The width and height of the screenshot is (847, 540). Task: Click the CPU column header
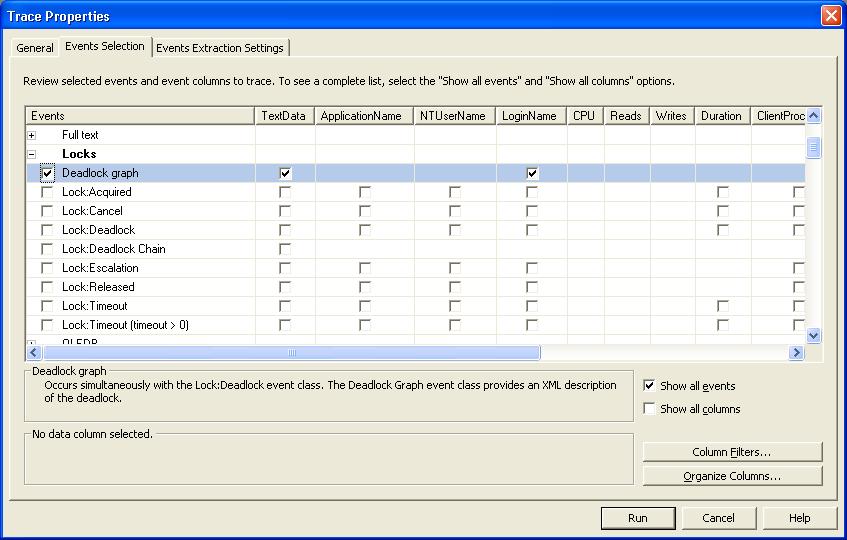click(x=585, y=116)
